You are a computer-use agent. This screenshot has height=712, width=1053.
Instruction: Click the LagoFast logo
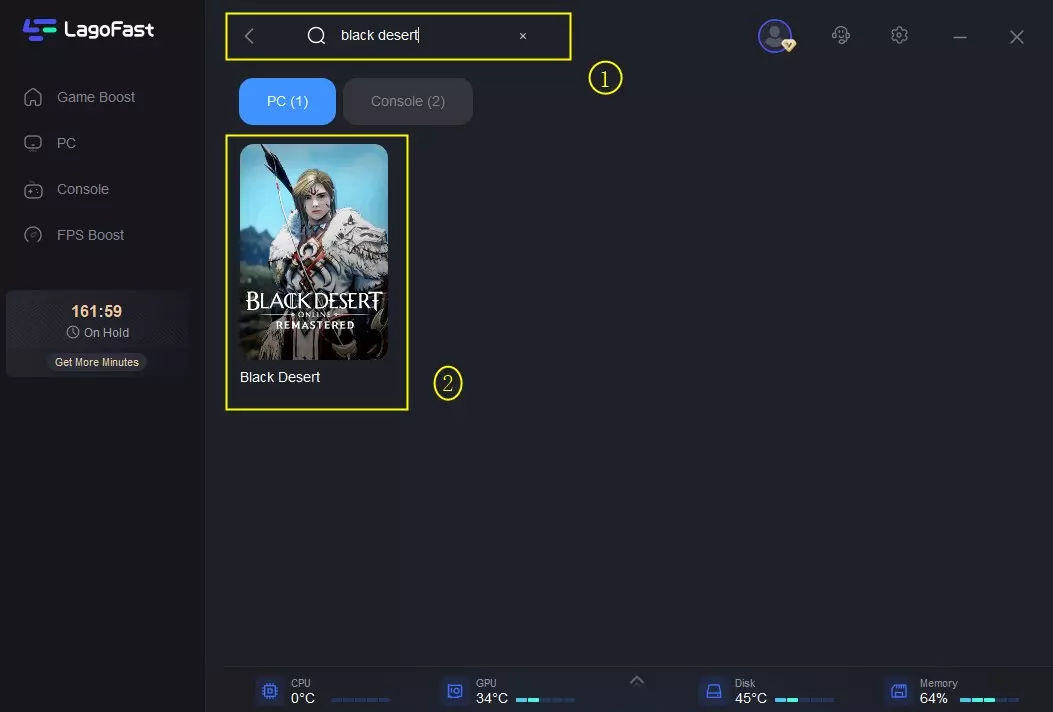click(x=88, y=30)
